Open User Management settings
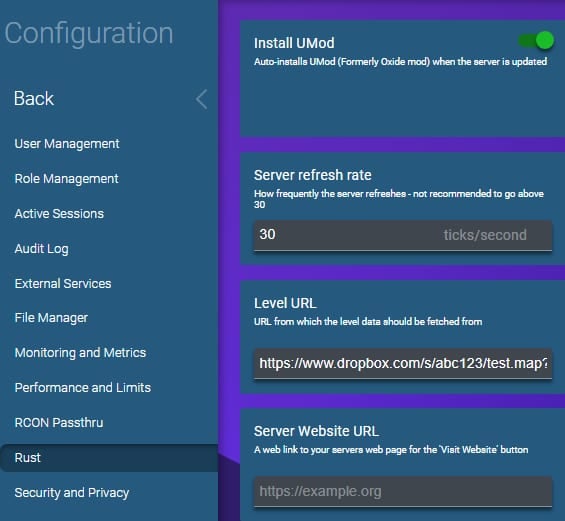Viewport: 565px width, 521px height. click(67, 144)
